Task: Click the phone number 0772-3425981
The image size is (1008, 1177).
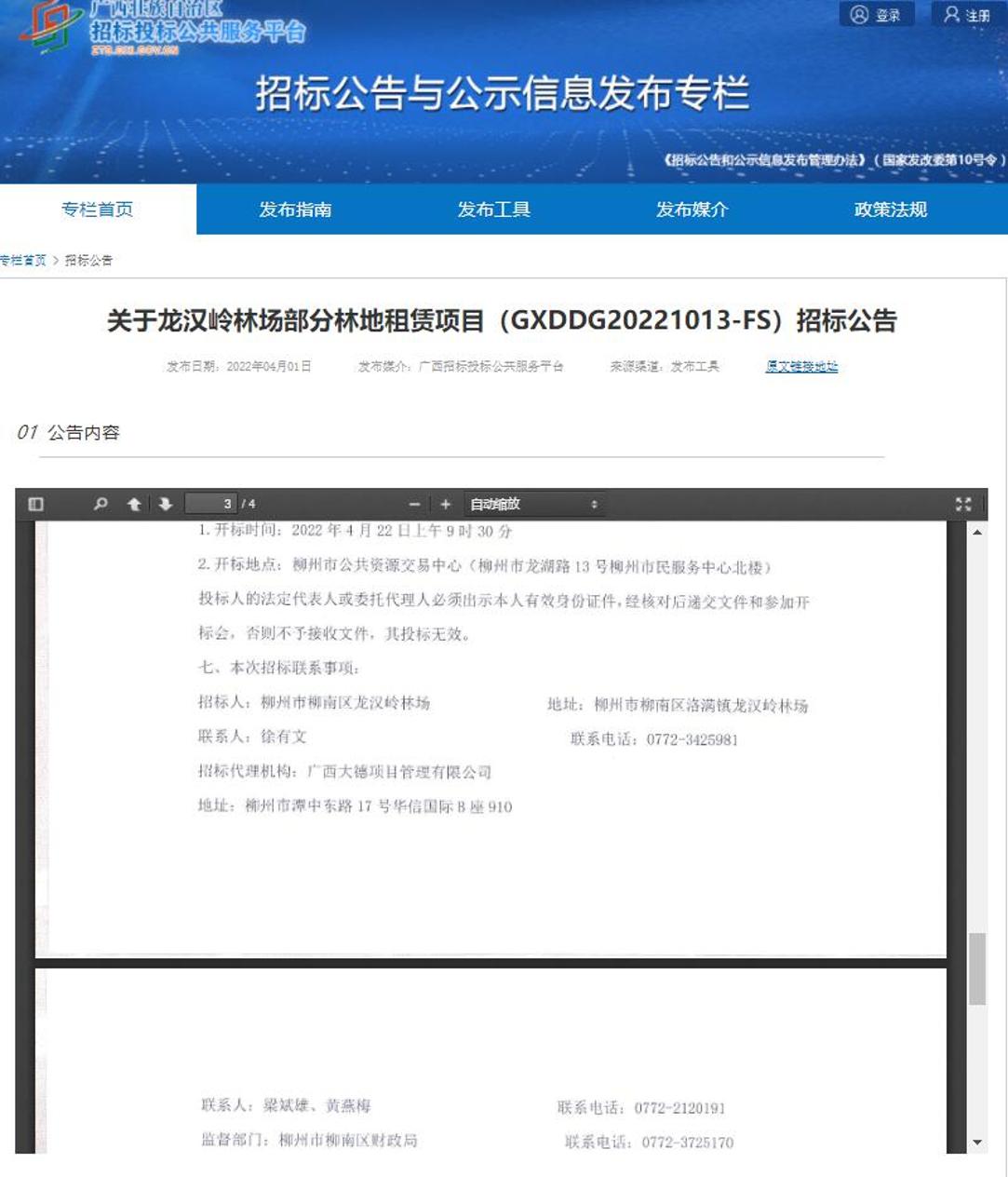Action: 692,739
